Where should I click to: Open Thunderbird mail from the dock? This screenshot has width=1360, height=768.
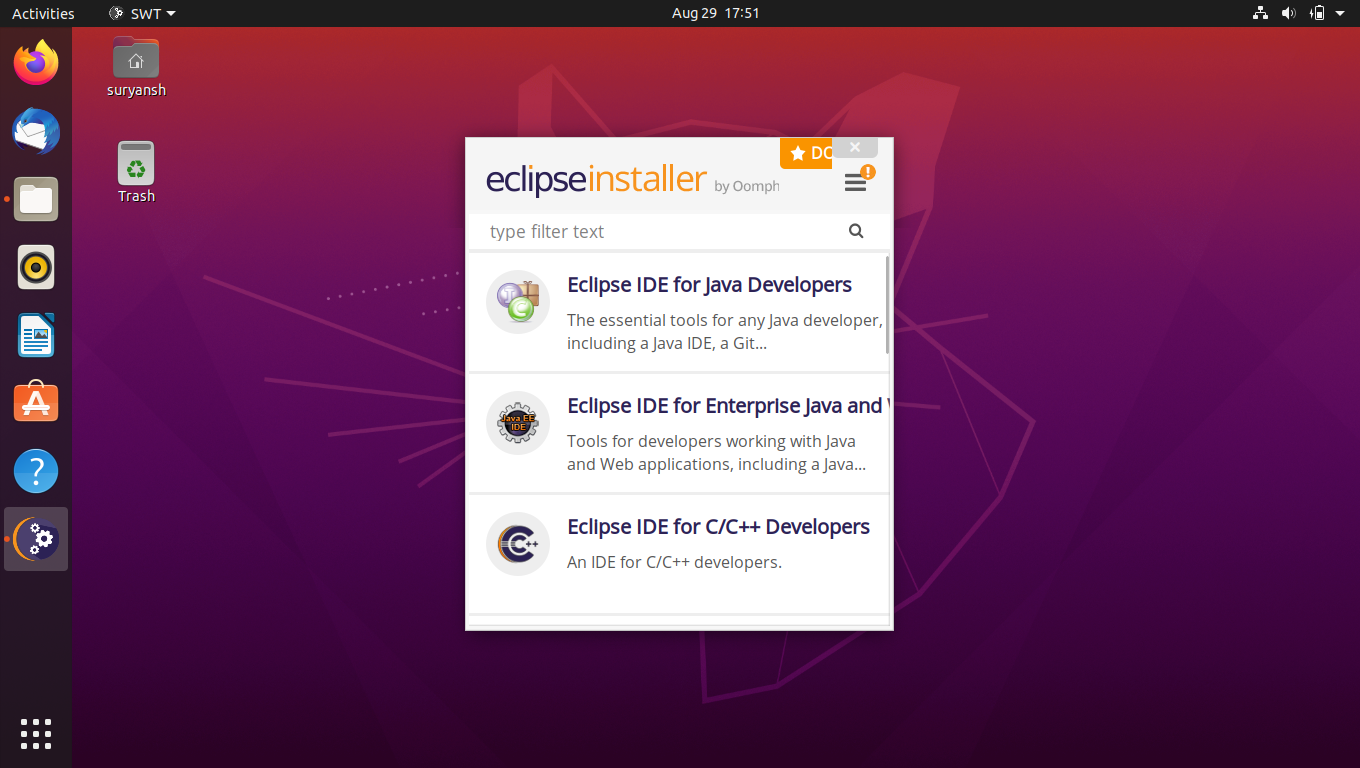pyautogui.click(x=36, y=131)
